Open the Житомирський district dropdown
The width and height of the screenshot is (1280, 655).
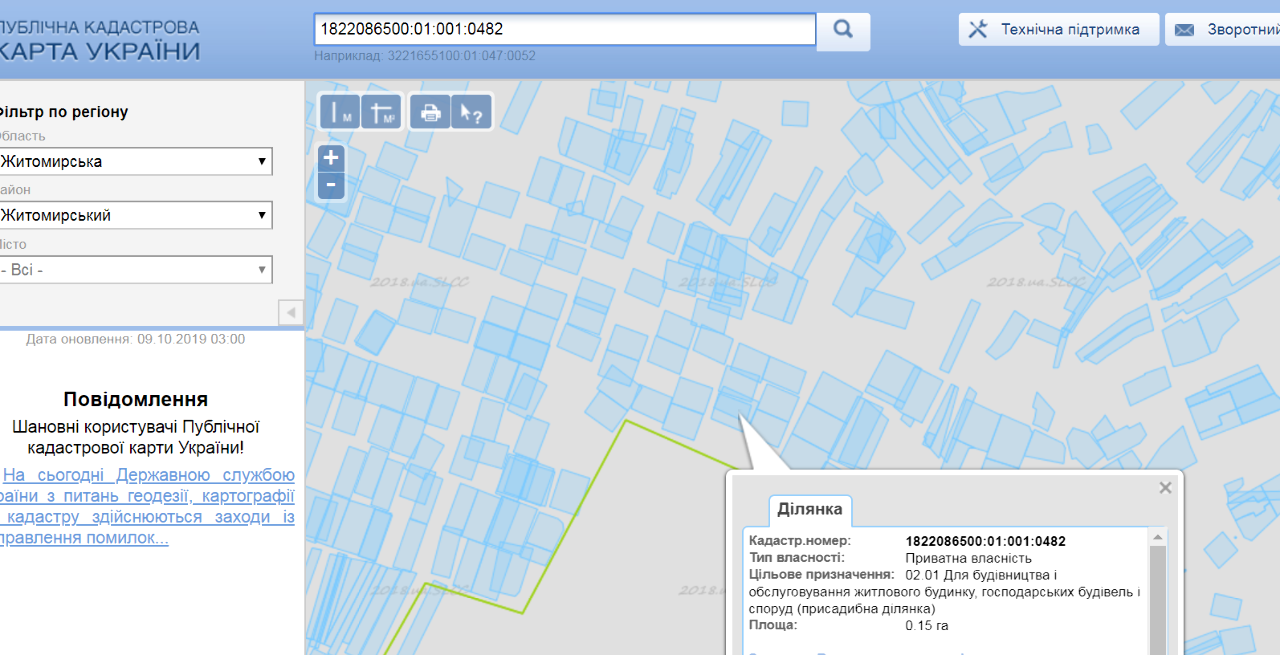[x=134, y=215]
